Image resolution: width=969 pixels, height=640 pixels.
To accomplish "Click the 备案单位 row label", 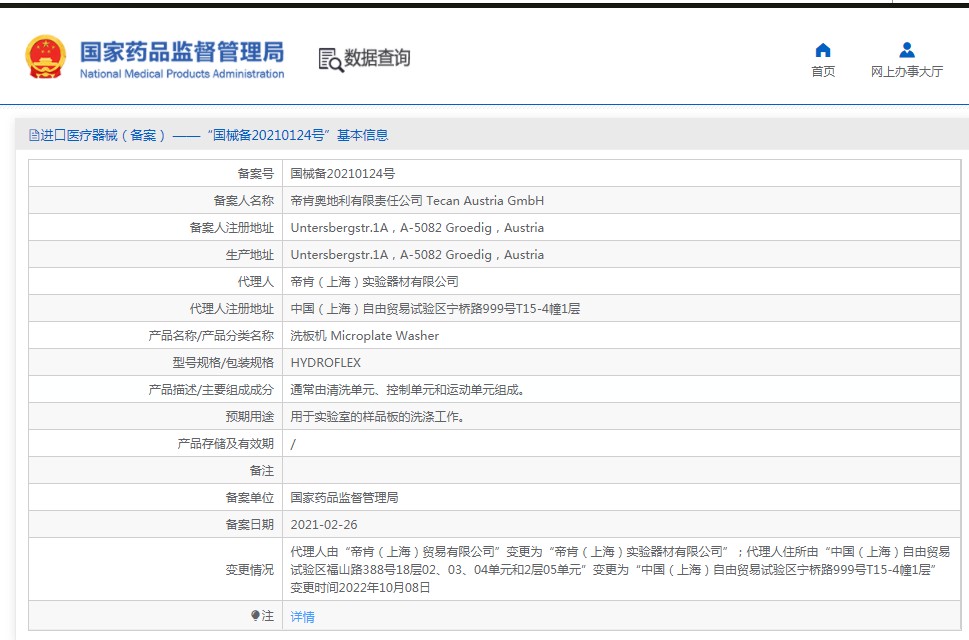I will pyautogui.click(x=249, y=498).
